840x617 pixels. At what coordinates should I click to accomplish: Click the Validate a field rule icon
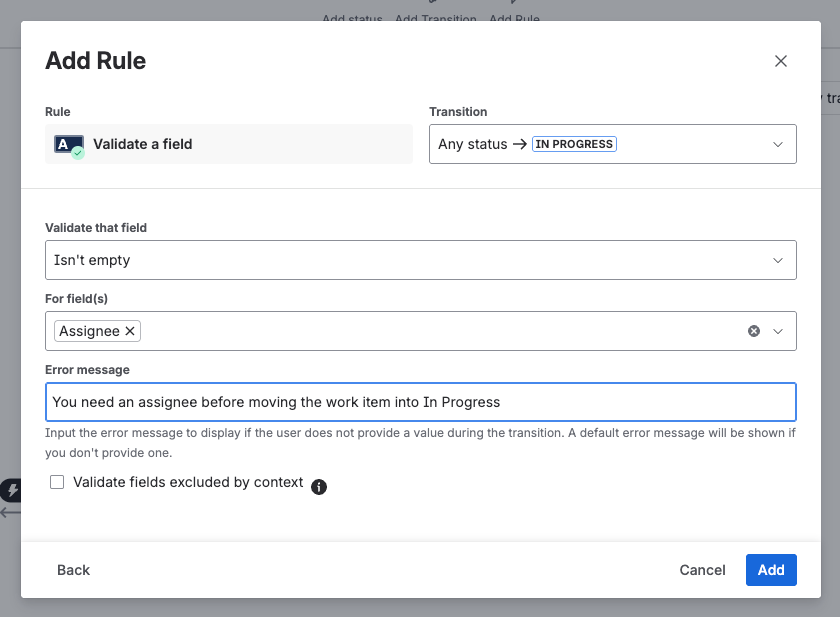(68, 143)
